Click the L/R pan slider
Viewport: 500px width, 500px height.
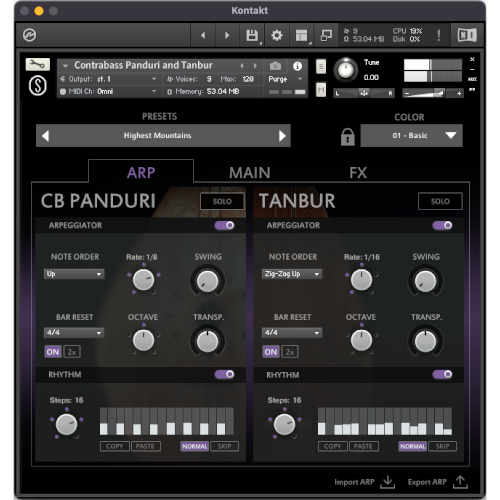[x=364, y=94]
